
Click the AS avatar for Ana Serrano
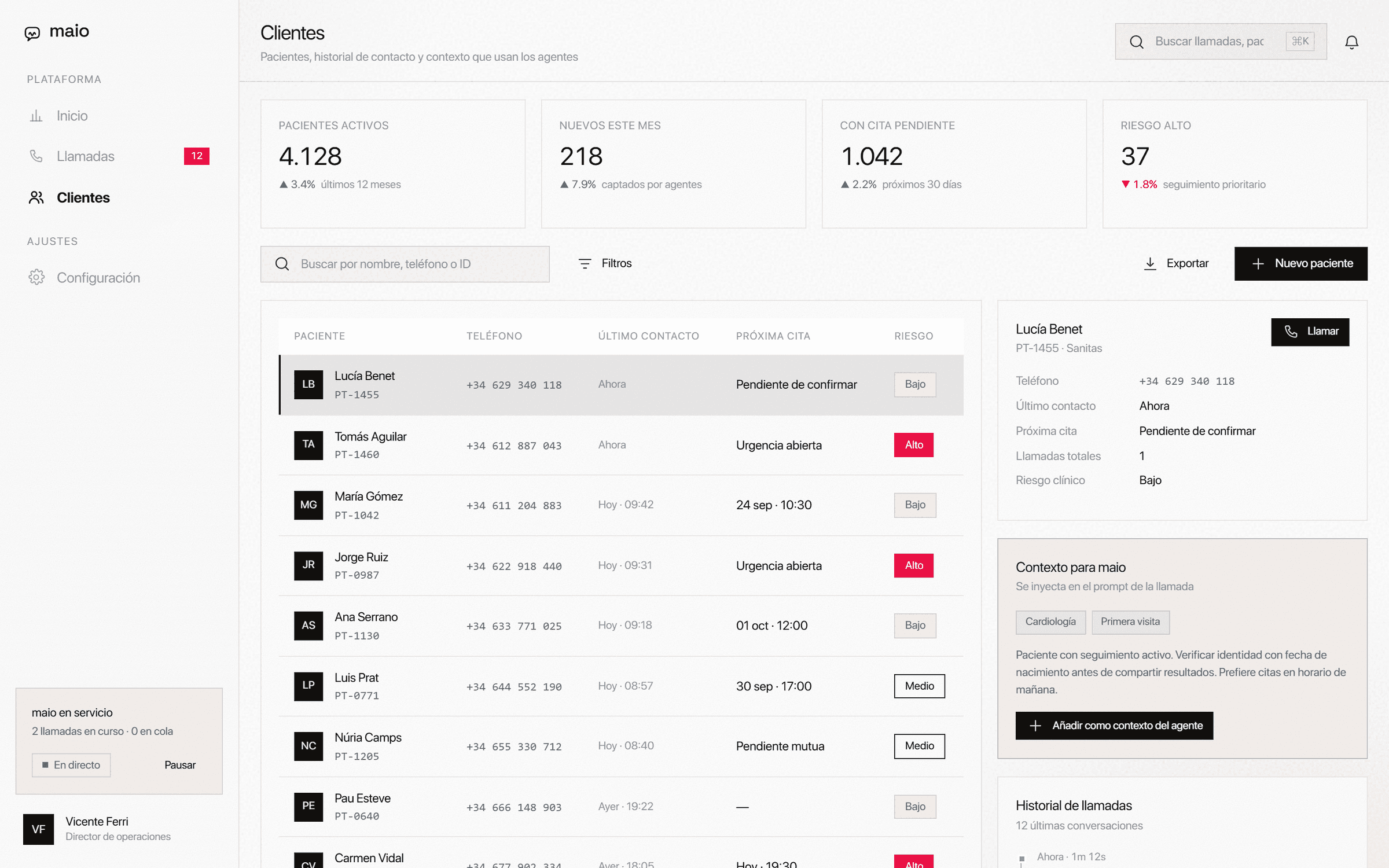click(308, 626)
